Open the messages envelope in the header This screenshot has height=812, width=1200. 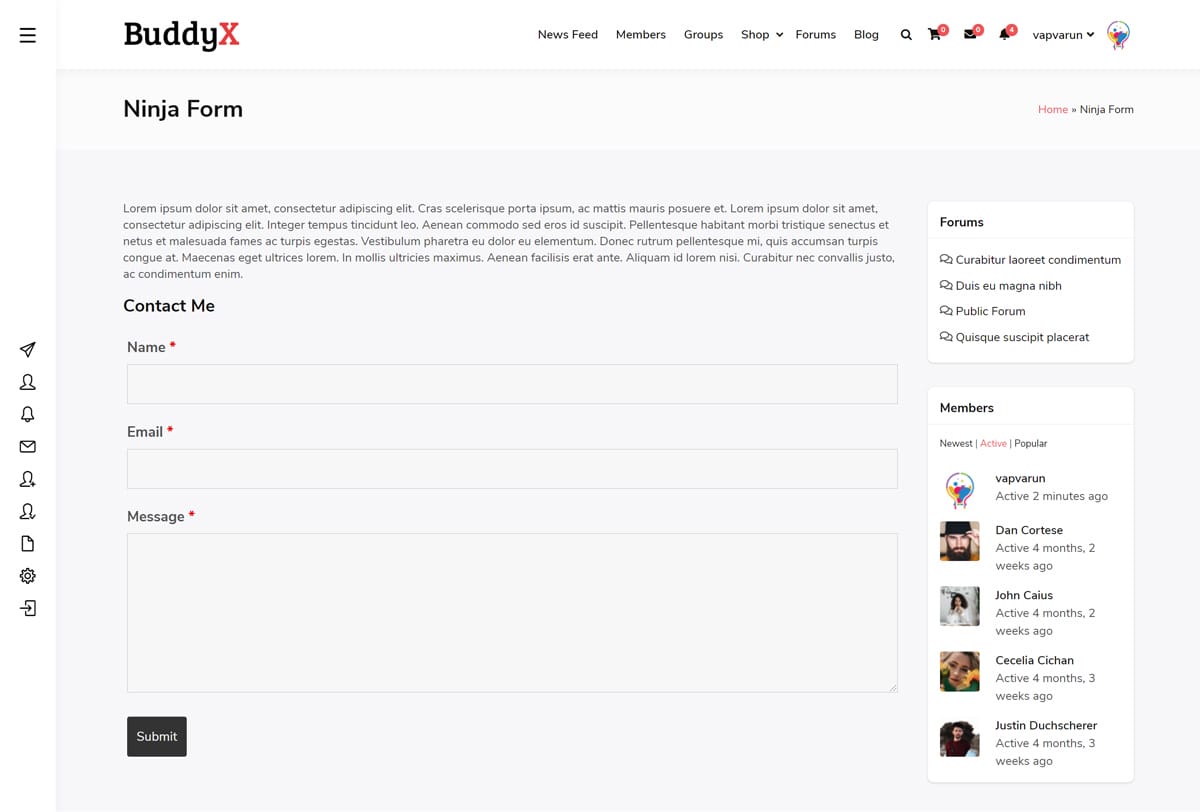969,35
